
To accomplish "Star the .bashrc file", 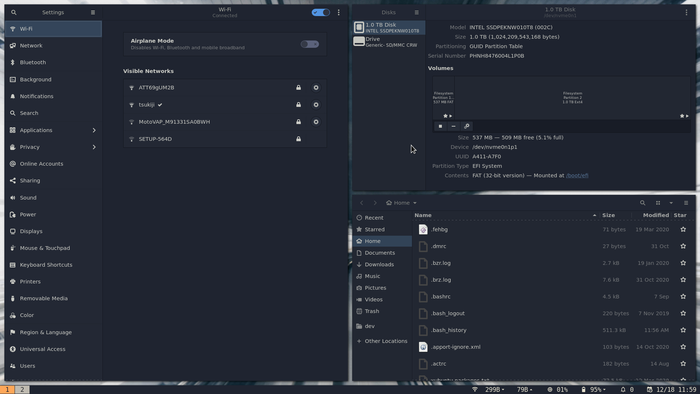I will pos(683,297).
